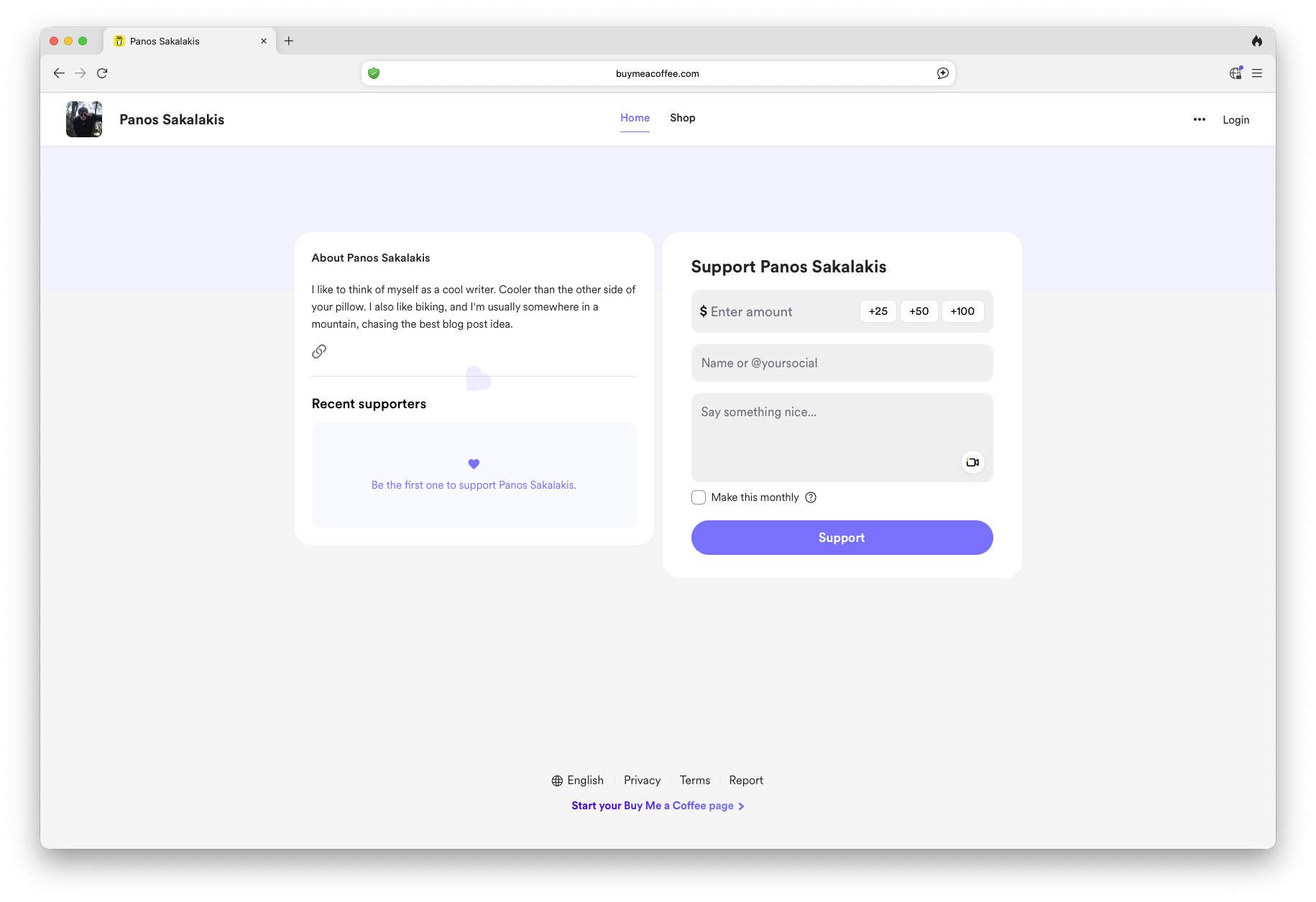Select the Home tab
This screenshot has width=1316, height=902.
point(635,118)
